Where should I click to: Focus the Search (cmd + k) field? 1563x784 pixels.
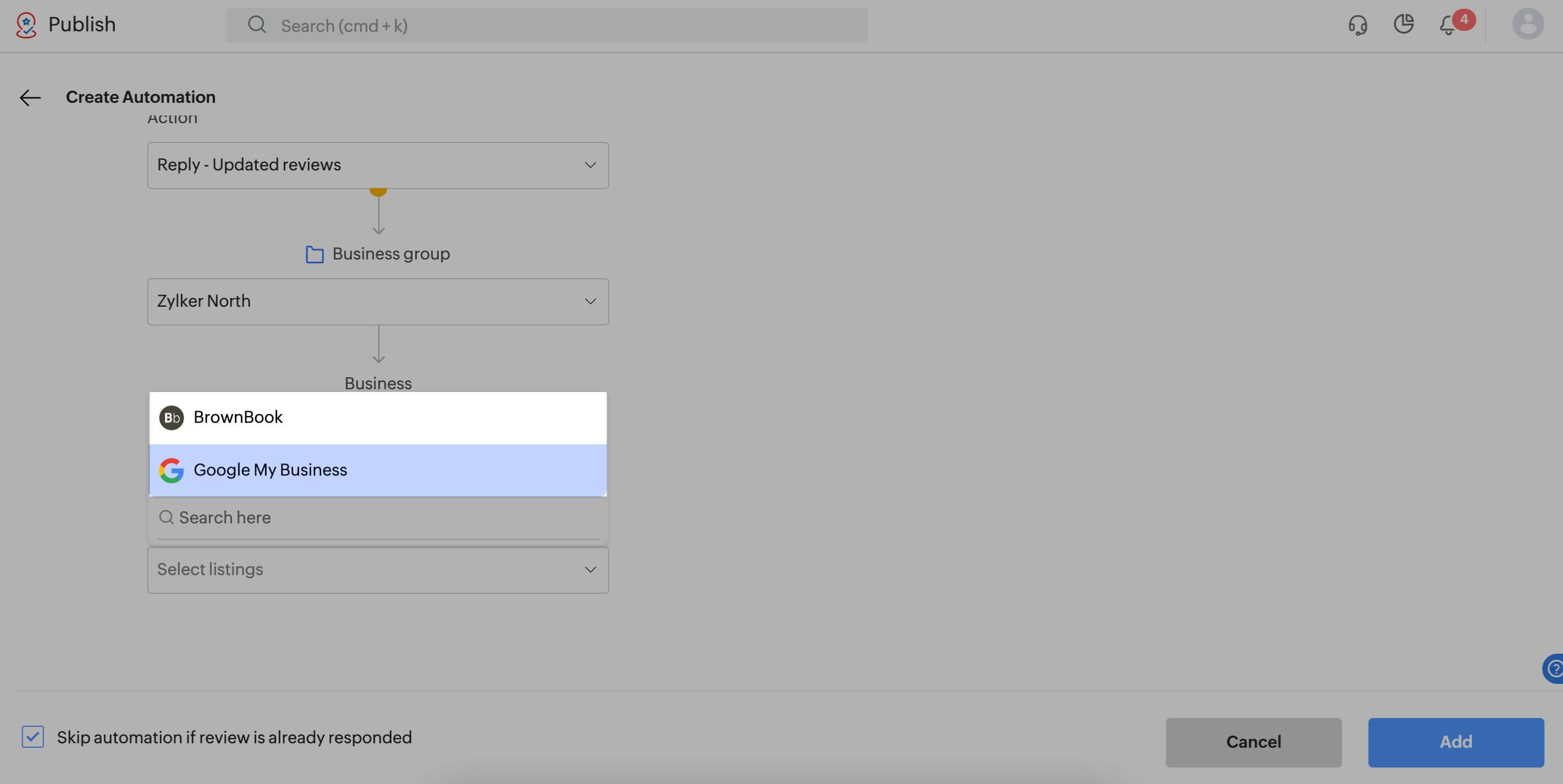tap(547, 25)
